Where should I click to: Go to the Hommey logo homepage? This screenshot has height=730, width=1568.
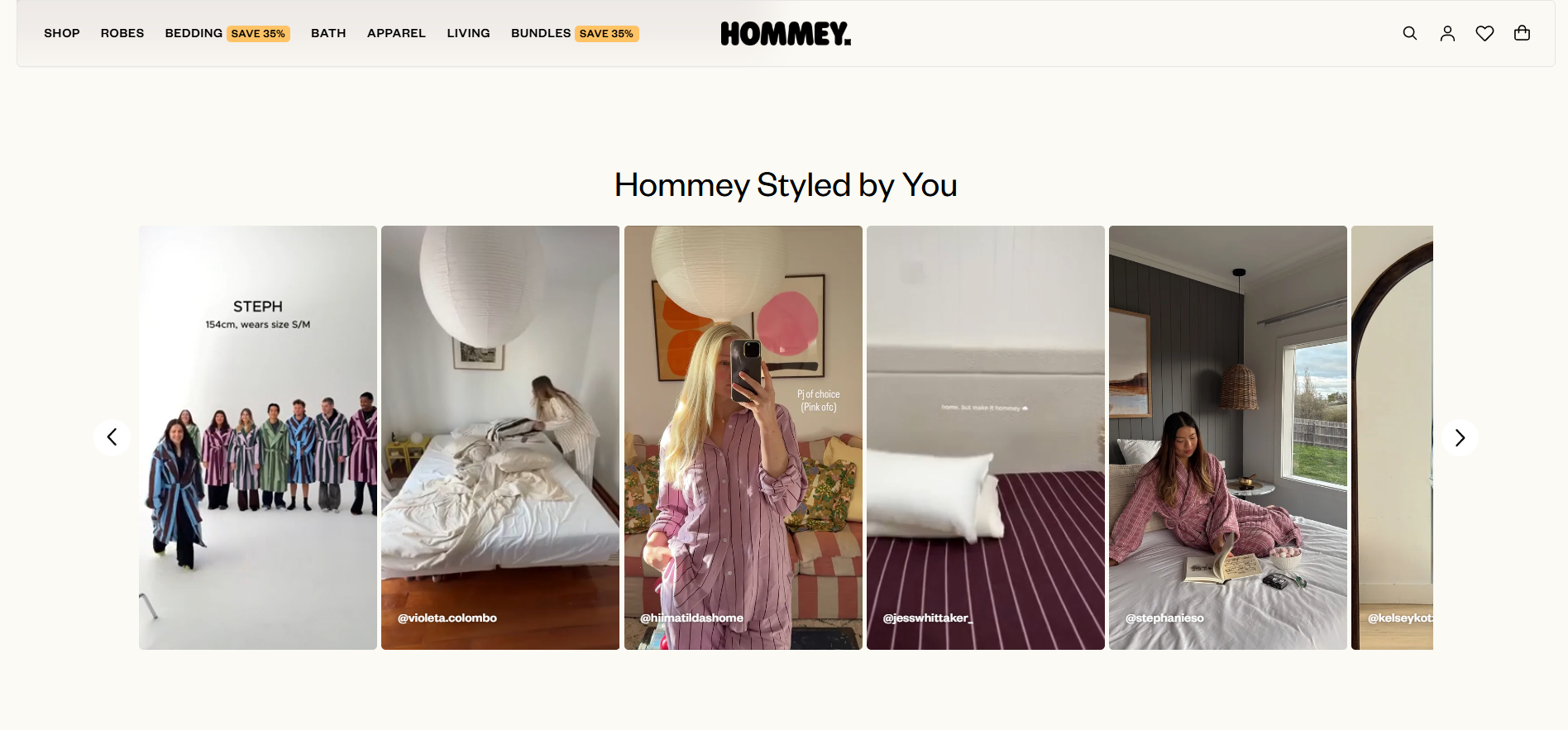point(786,34)
